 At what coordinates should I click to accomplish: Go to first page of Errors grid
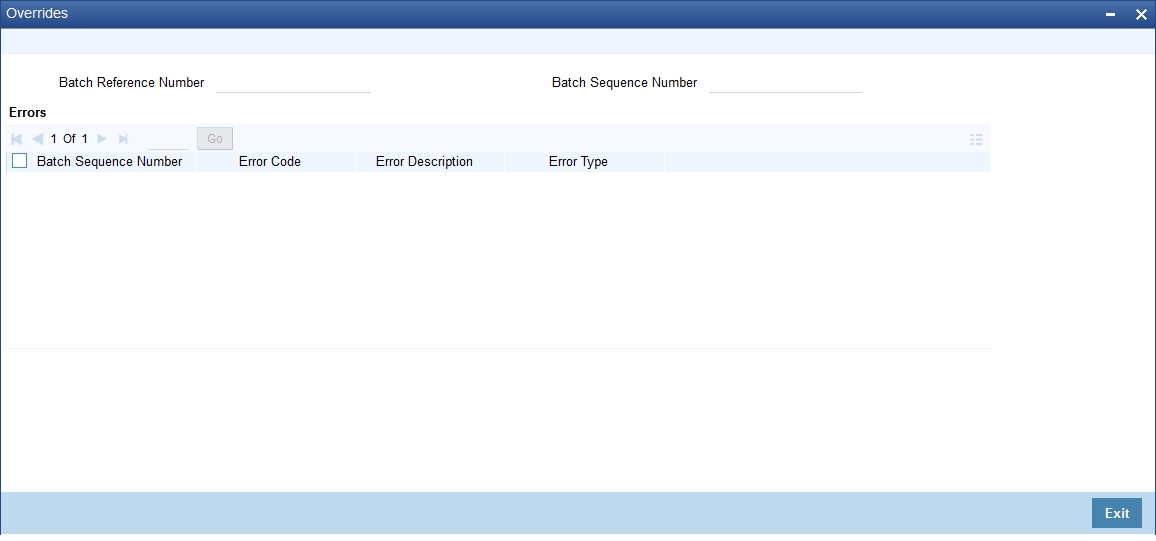[17, 139]
